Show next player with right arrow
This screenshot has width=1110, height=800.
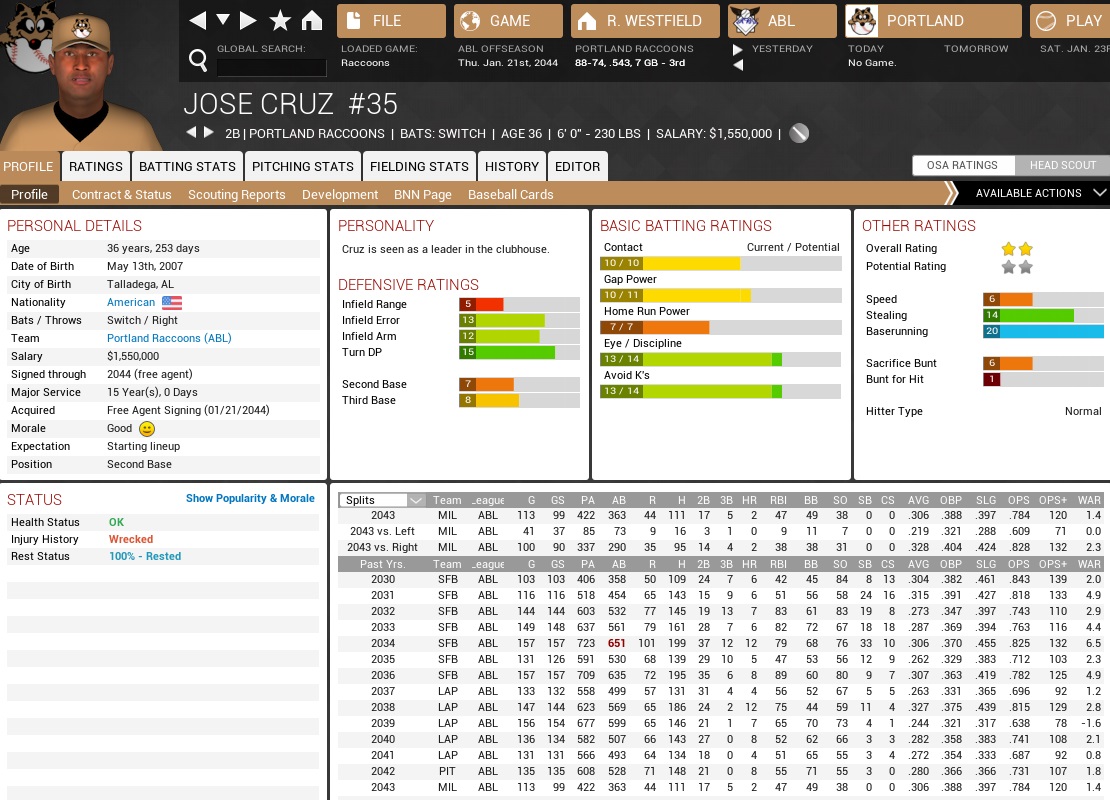point(209,133)
